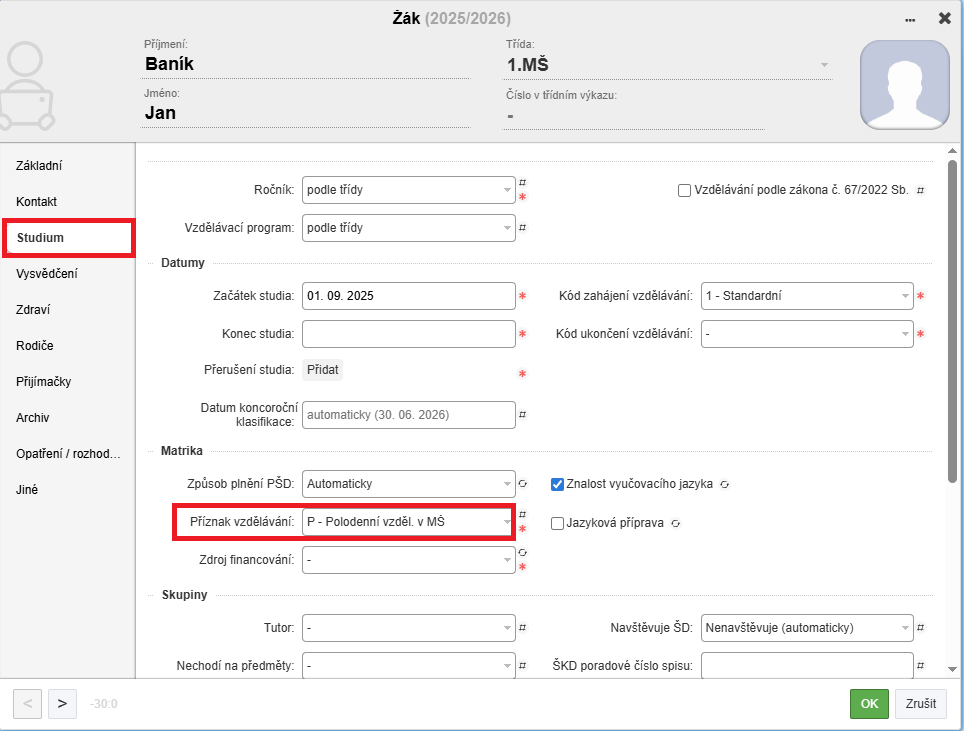Click the hash icon beside Vzdělávací program
Viewport: 964px width, 731px height.
pos(522,228)
